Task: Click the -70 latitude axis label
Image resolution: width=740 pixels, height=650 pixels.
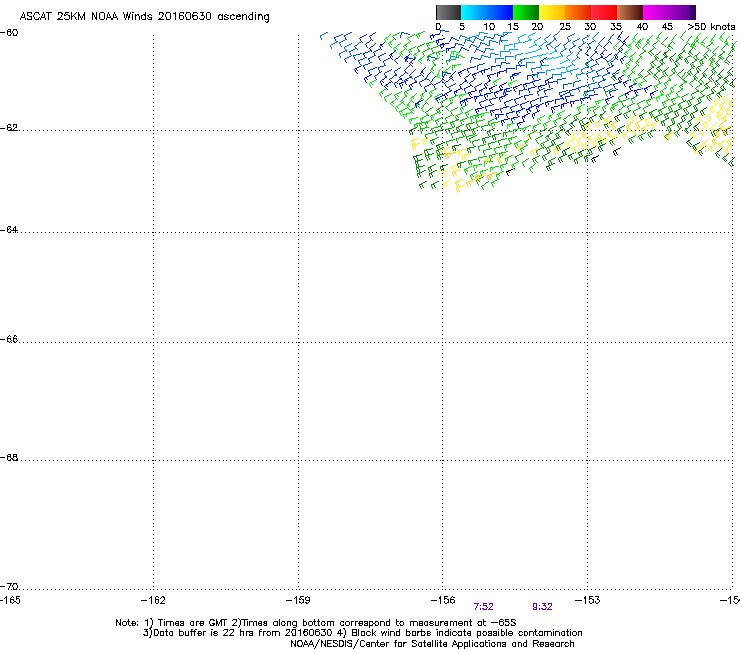Action: pyautogui.click(x=9, y=587)
